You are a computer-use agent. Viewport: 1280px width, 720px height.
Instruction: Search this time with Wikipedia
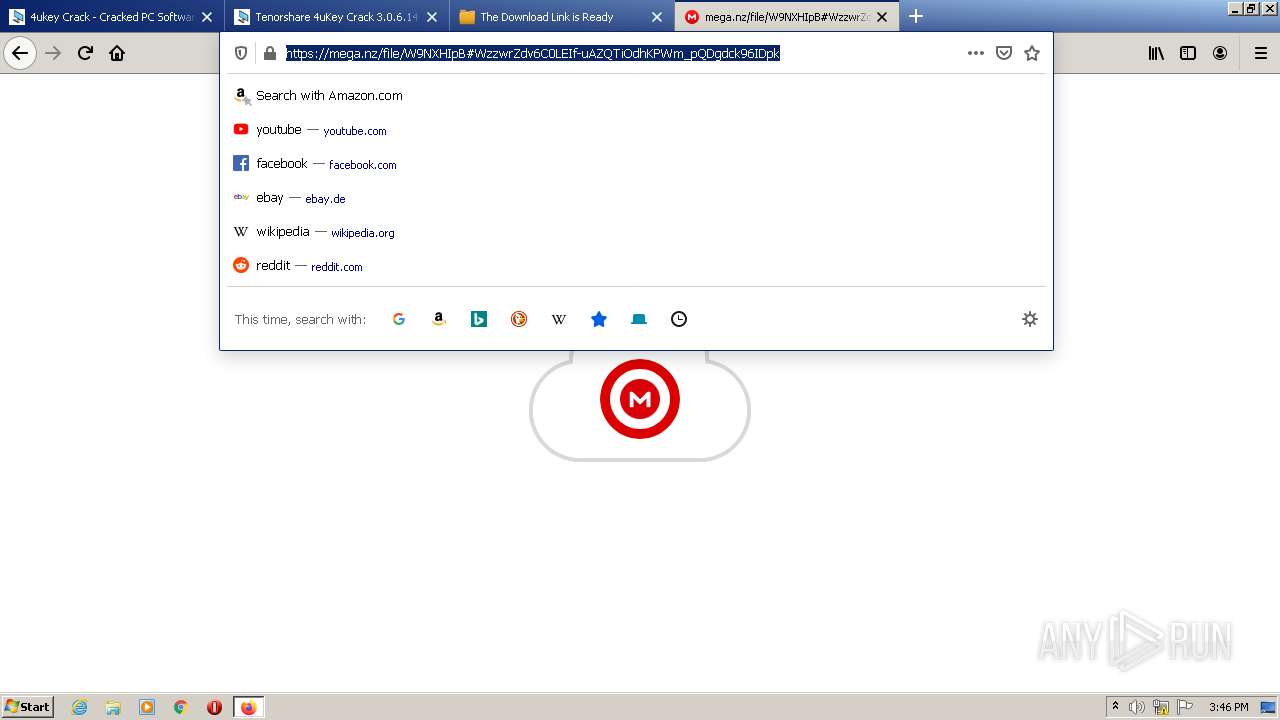click(x=559, y=319)
